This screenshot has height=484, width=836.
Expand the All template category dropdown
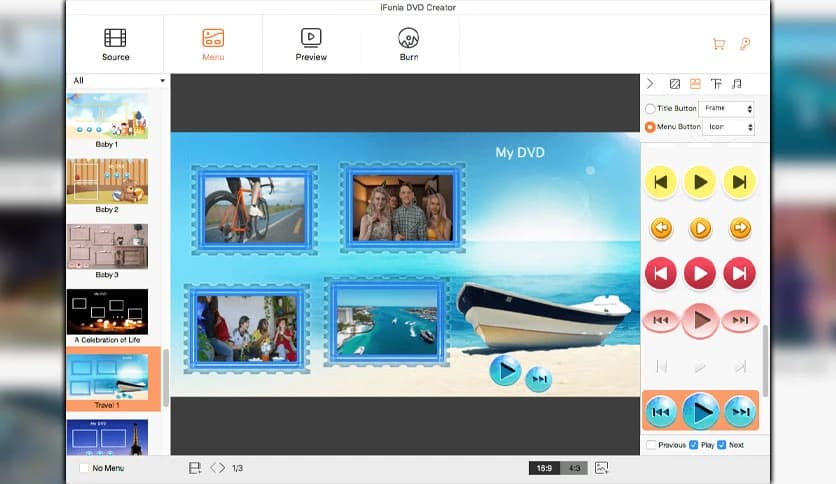click(x=118, y=81)
